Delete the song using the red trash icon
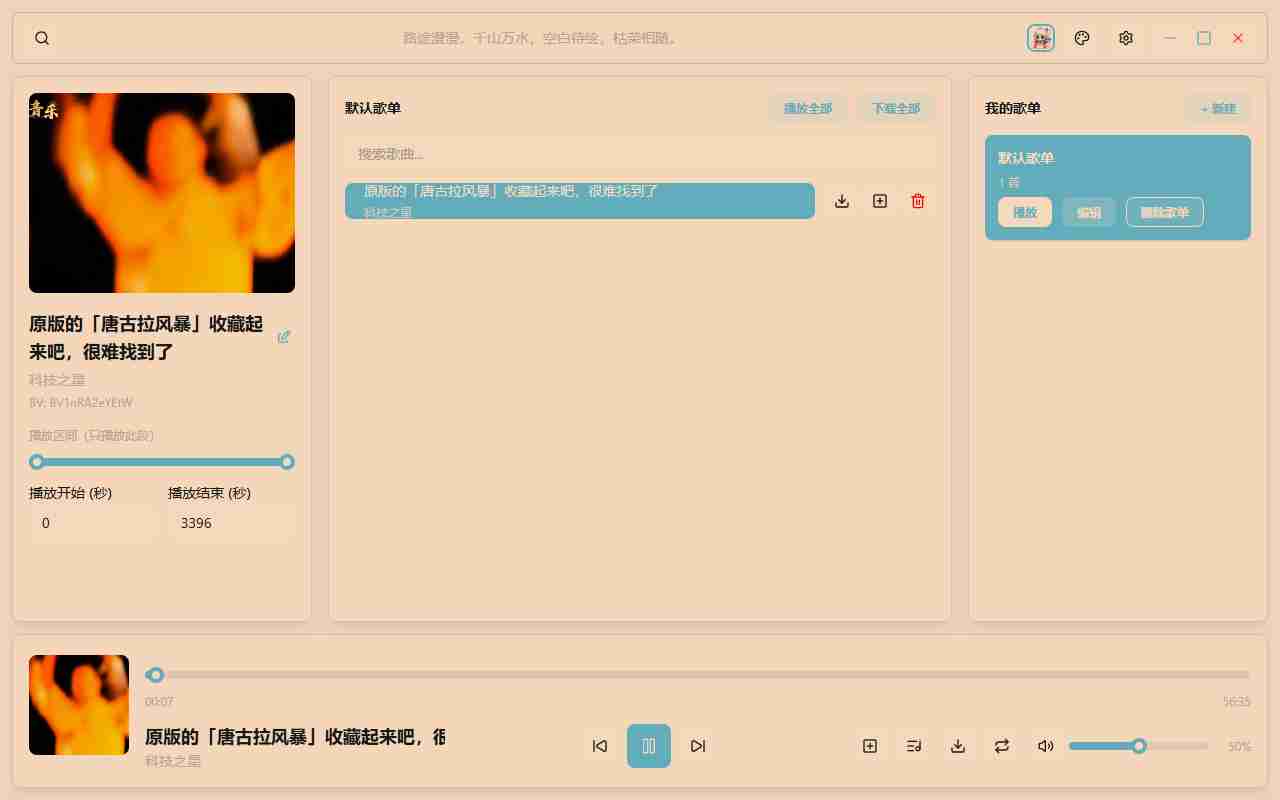 (918, 201)
